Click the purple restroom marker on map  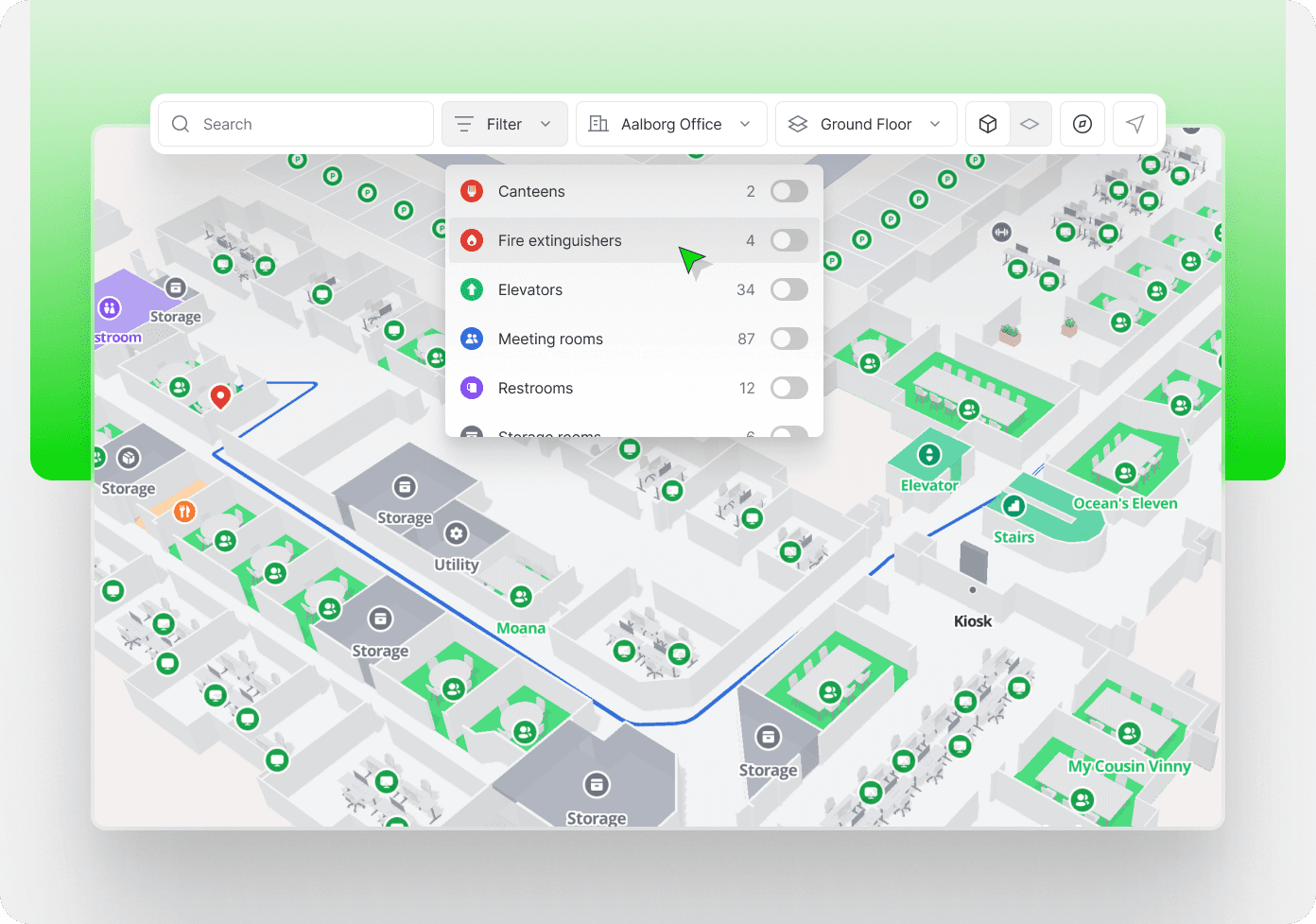pyautogui.click(x=110, y=307)
